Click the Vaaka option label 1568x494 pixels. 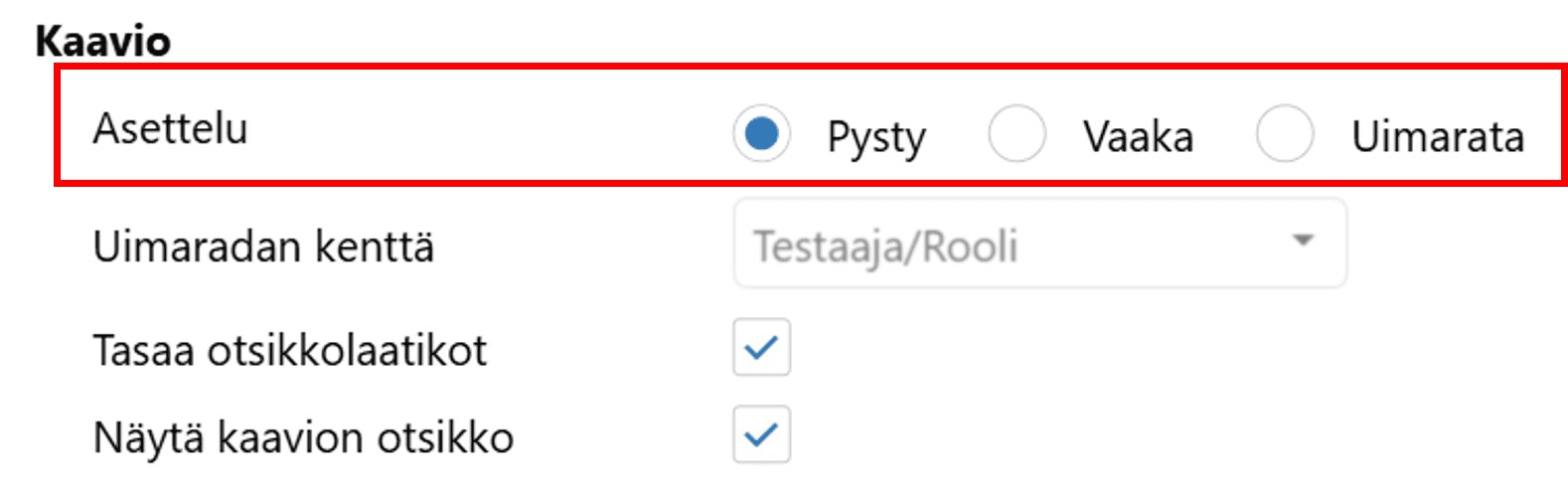pyautogui.click(x=1138, y=136)
